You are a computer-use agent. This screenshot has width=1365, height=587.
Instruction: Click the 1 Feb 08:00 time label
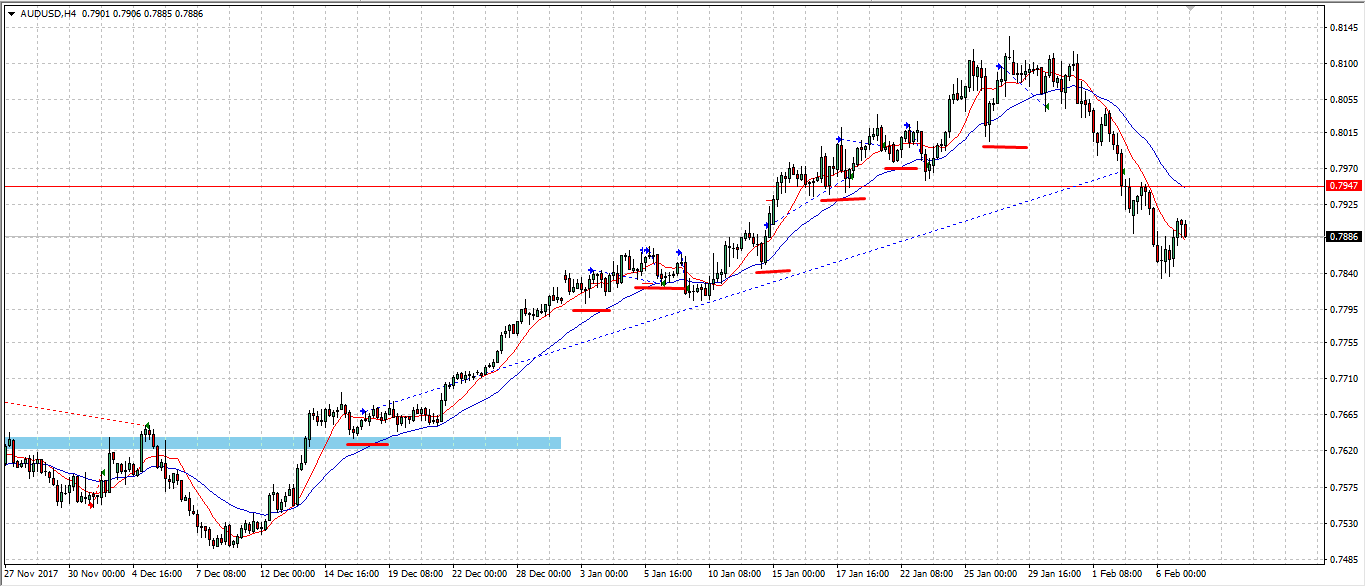[x=1118, y=574]
